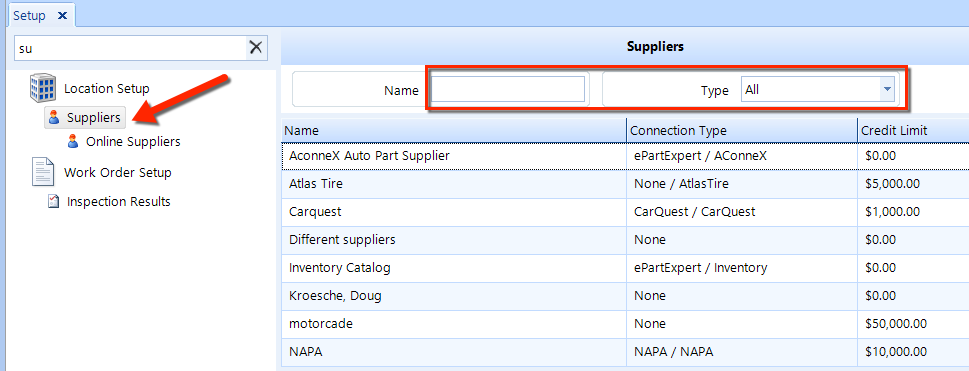Viewport: 969px width, 371px height.
Task: Clear the search box with the X
Action: click(255, 48)
